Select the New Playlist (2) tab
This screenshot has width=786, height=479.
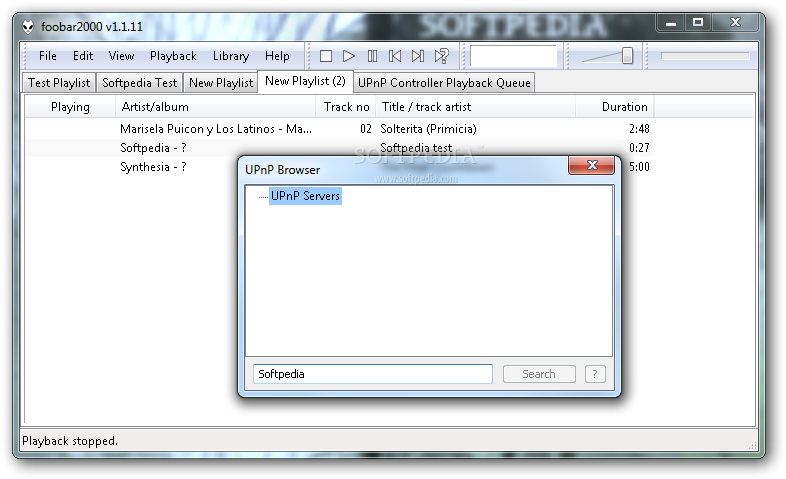pyautogui.click(x=305, y=81)
